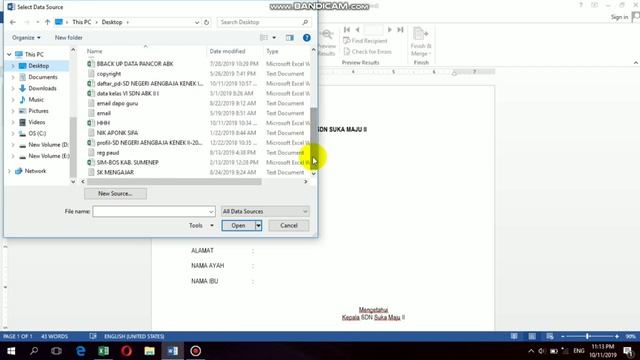Screen dimensions: 640x360
Task: Click the Back arrow in file dialog
Action: tap(13, 22)
